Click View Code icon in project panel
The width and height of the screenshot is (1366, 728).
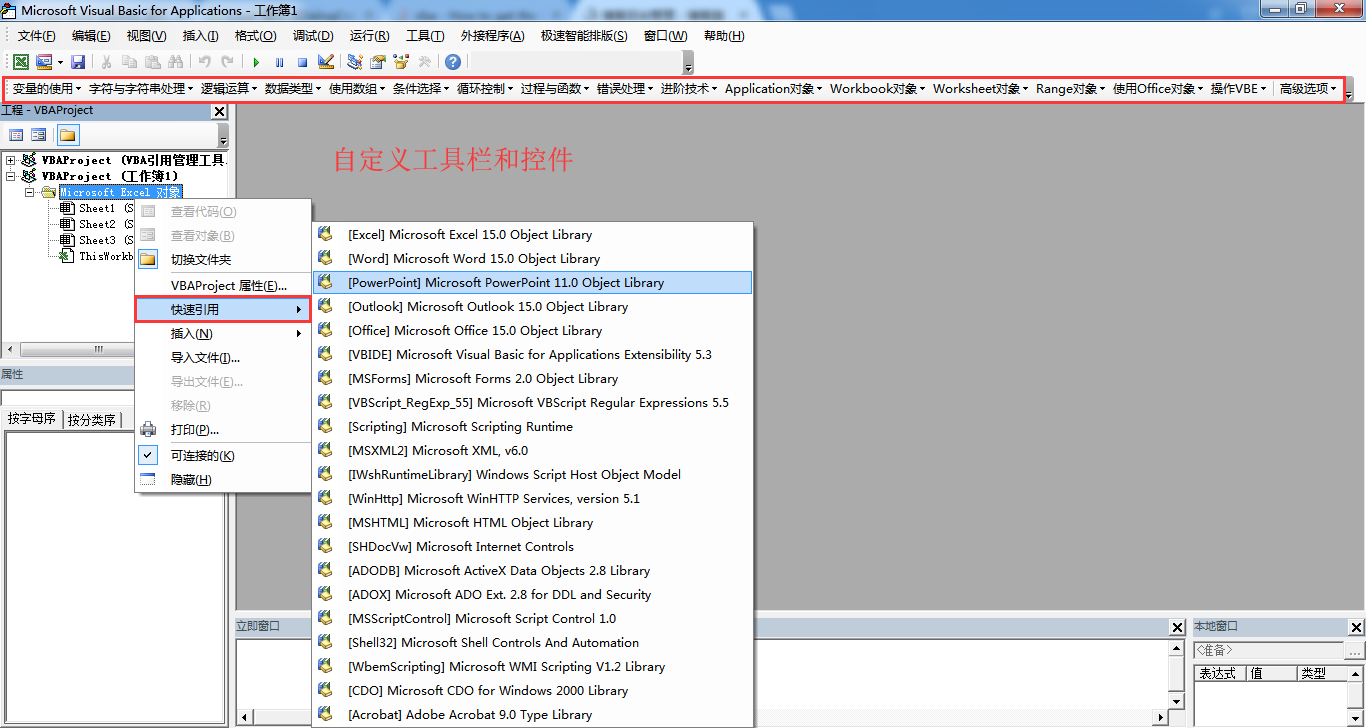(16, 135)
